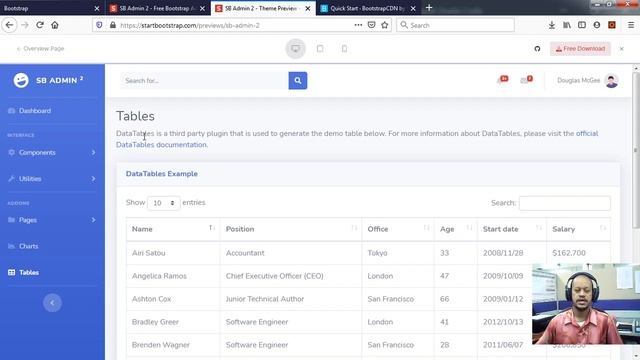Click the Firefox Search box

pos(455,25)
